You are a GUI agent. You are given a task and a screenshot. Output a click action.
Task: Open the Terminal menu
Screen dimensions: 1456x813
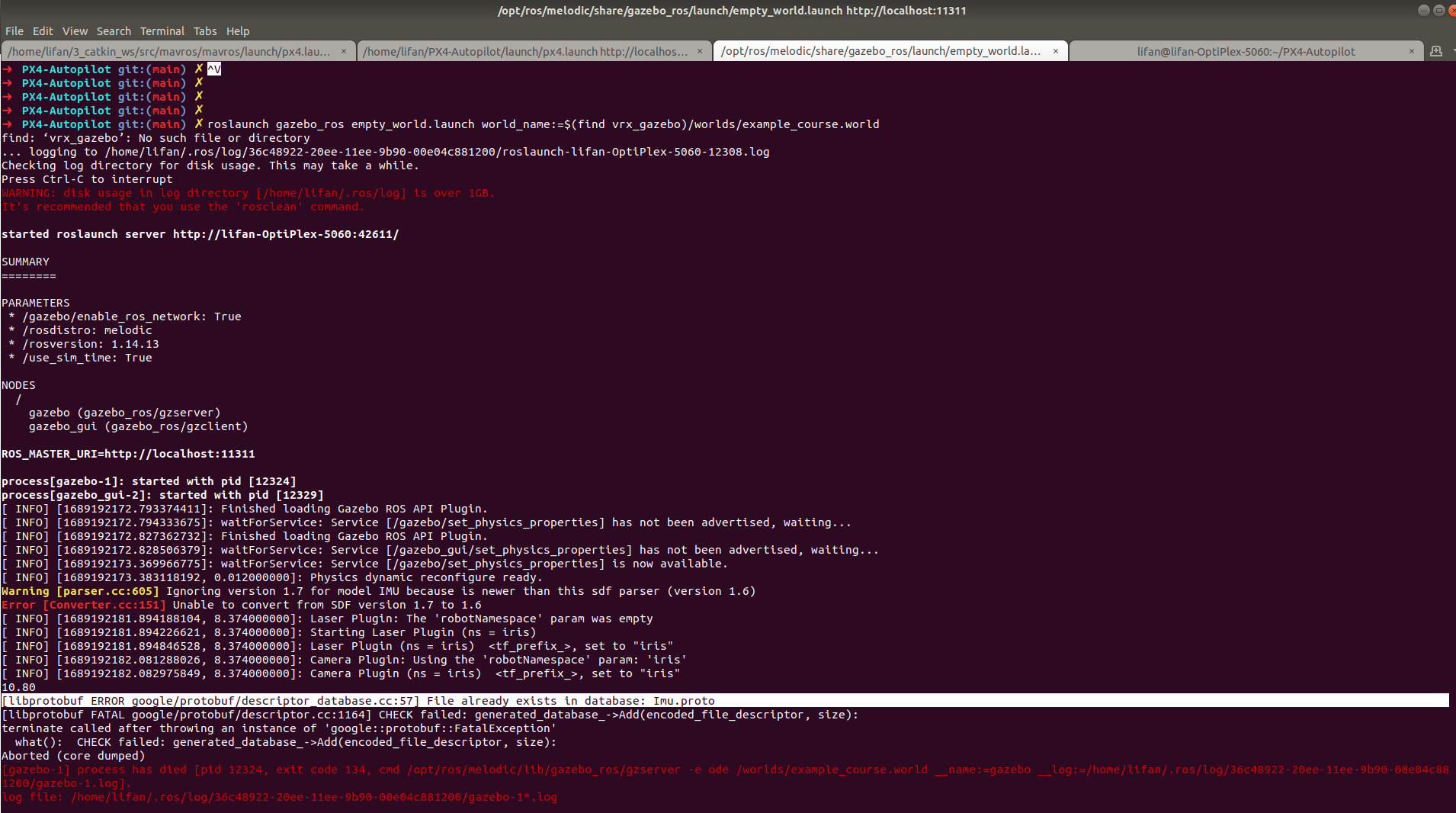[x=162, y=31]
